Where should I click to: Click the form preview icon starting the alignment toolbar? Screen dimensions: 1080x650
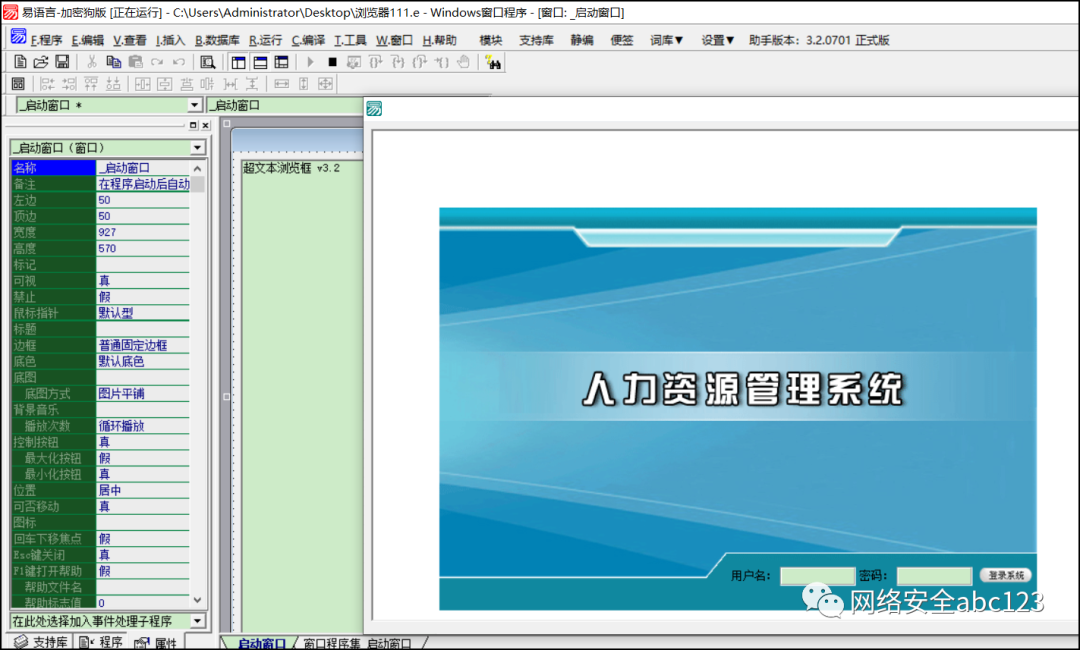[x=19, y=84]
